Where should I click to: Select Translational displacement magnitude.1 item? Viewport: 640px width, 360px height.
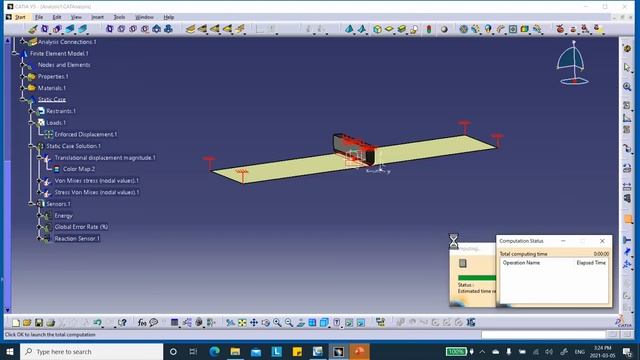pos(105,158)
